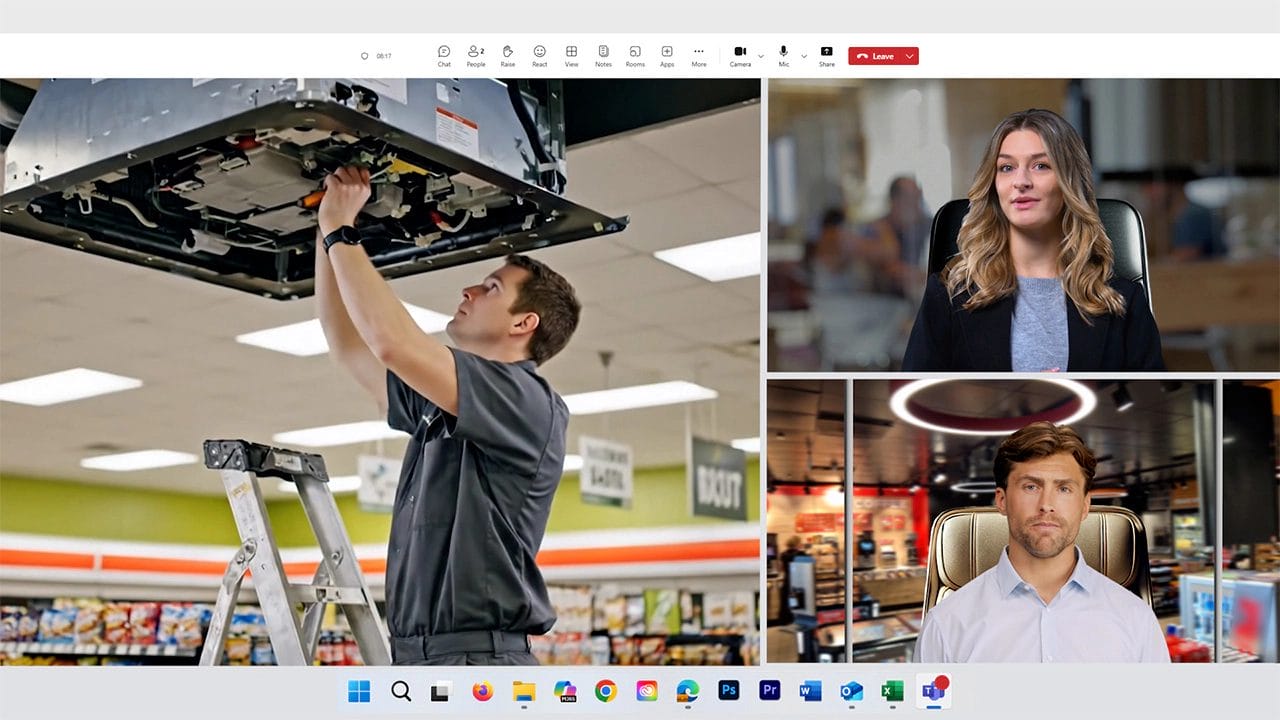Show the People participant list
The image size is (1280, 720).
point(476,55)
